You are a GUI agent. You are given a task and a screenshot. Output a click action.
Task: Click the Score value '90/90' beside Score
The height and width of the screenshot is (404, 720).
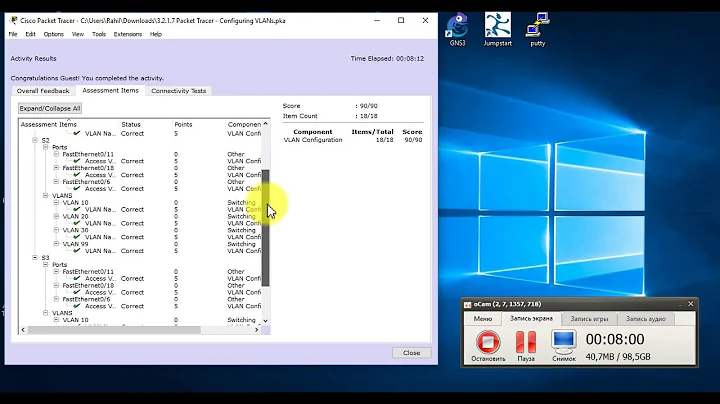[367, 106]
